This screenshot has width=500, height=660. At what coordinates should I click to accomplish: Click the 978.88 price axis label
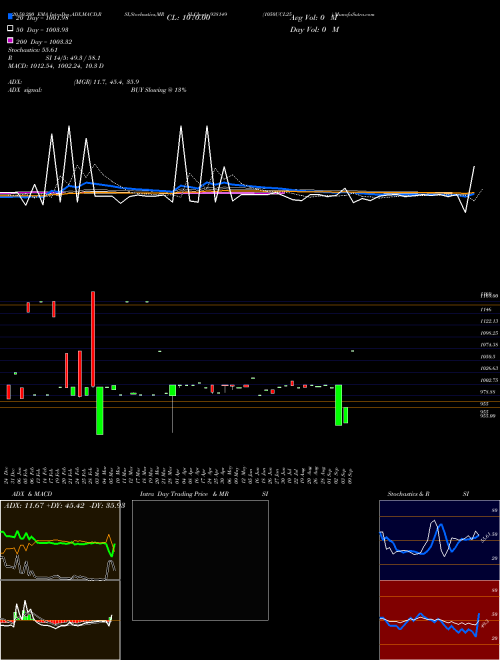tap(488, 391)
